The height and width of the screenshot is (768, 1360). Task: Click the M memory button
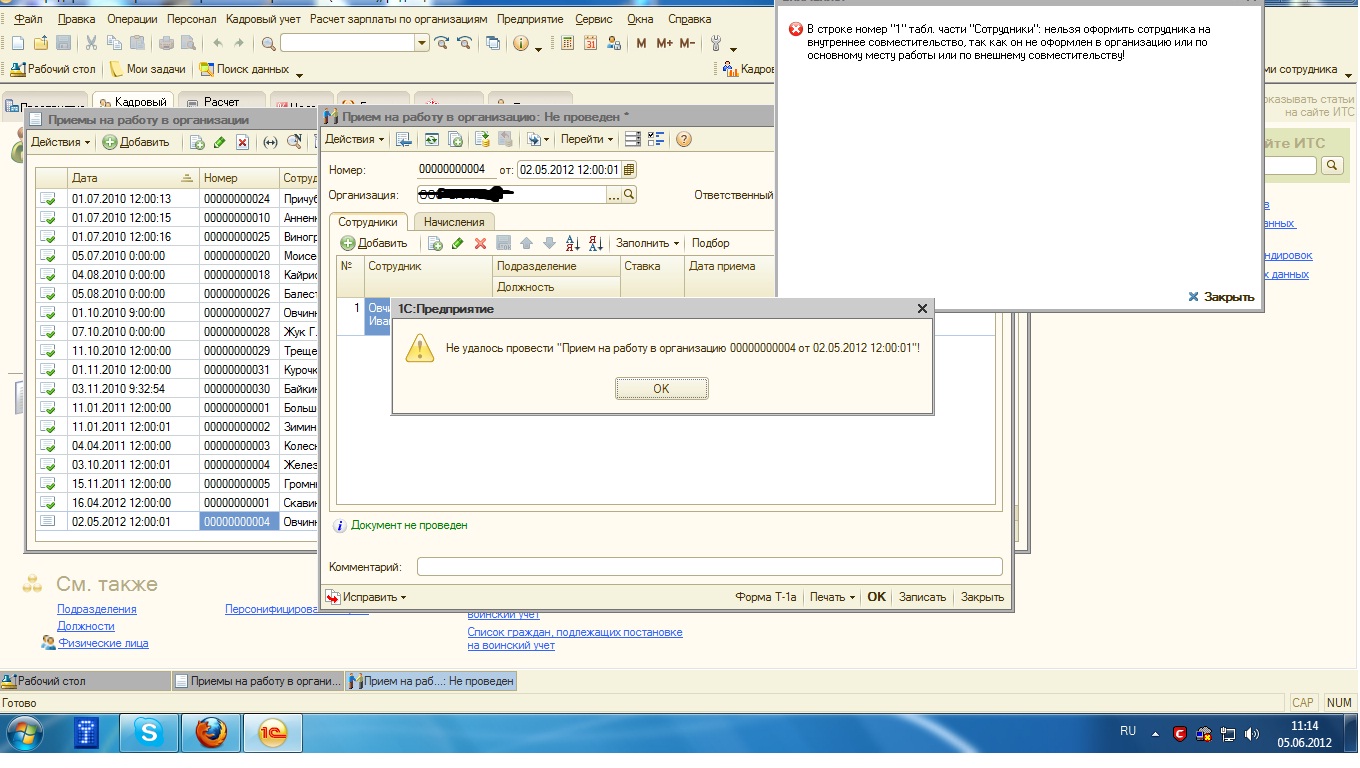tap(641, 43)
